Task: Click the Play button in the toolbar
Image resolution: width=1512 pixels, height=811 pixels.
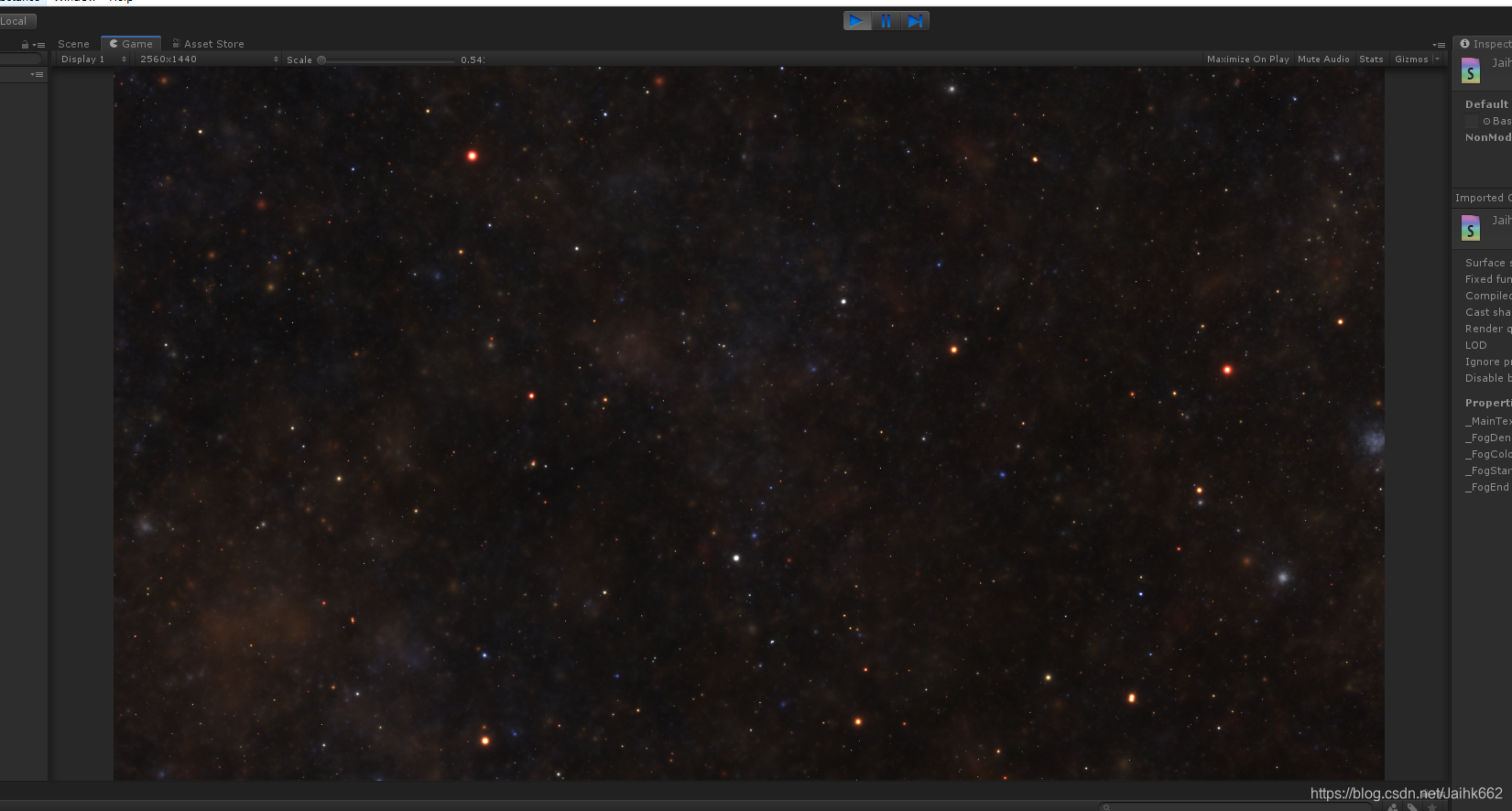Action: click(856, 21)
